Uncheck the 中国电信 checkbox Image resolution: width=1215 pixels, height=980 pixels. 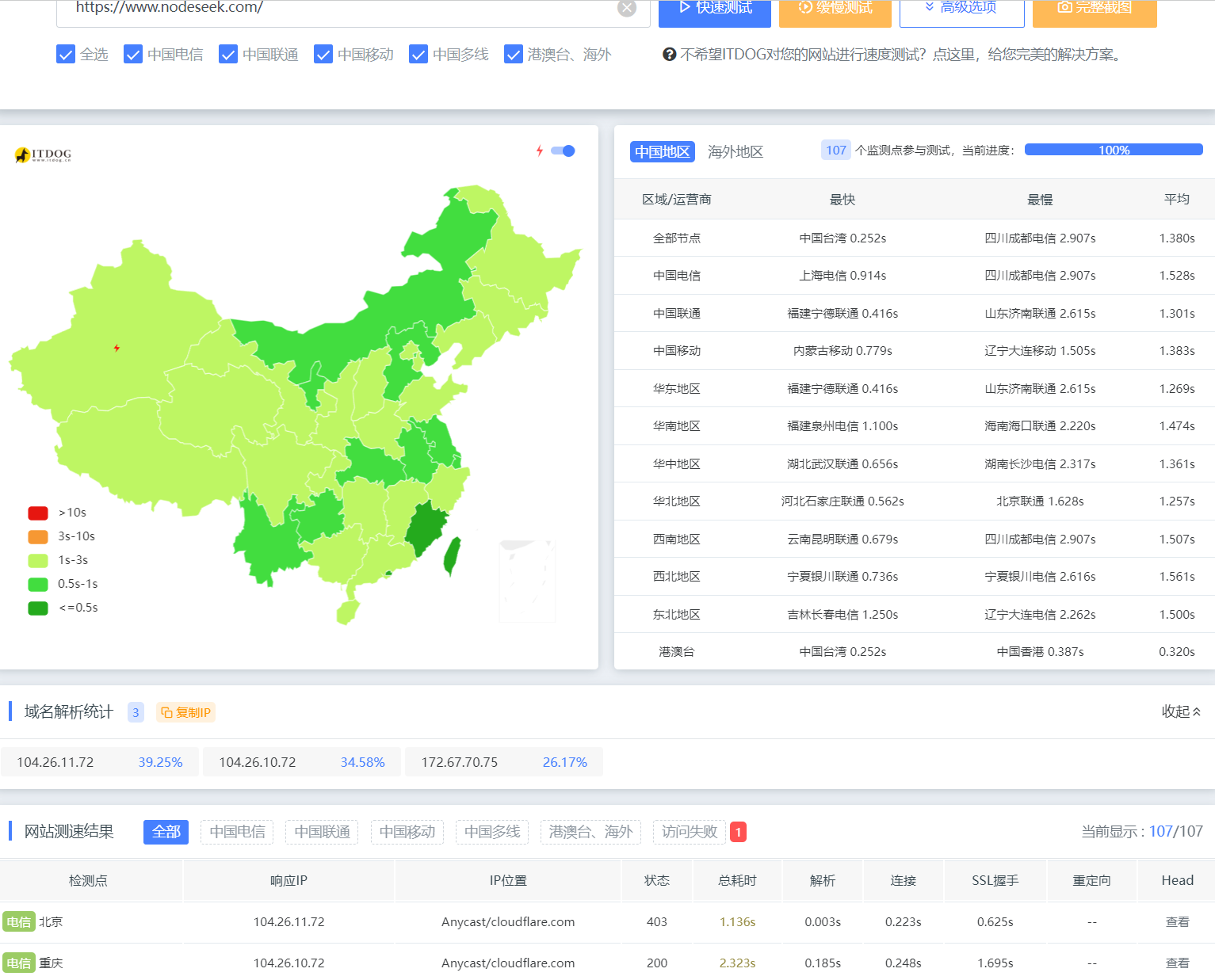133,55
